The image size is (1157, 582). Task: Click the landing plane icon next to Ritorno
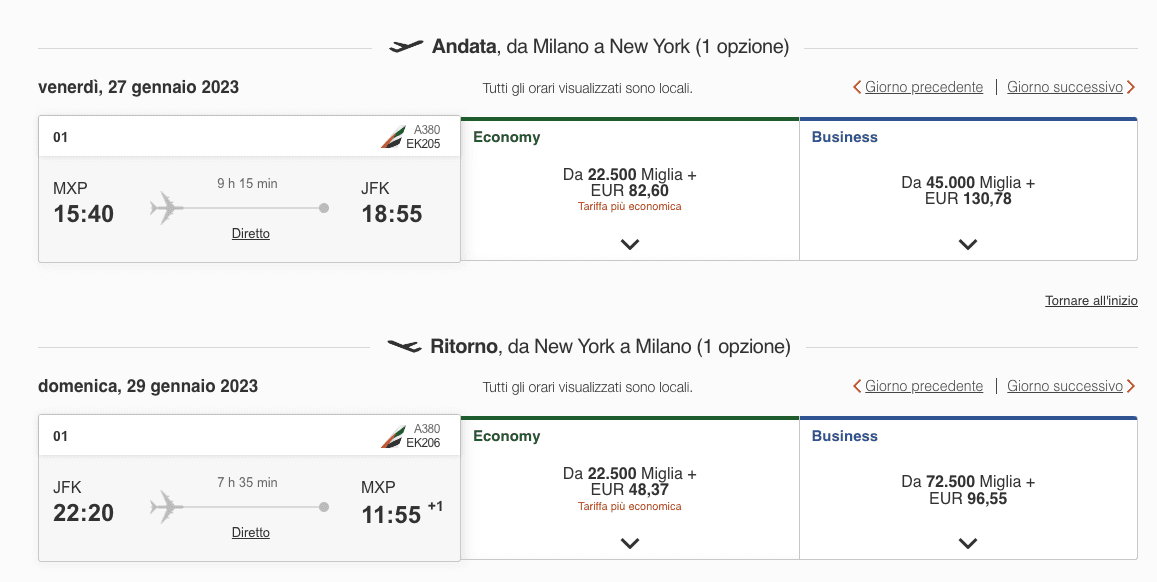tap(404, 346)
